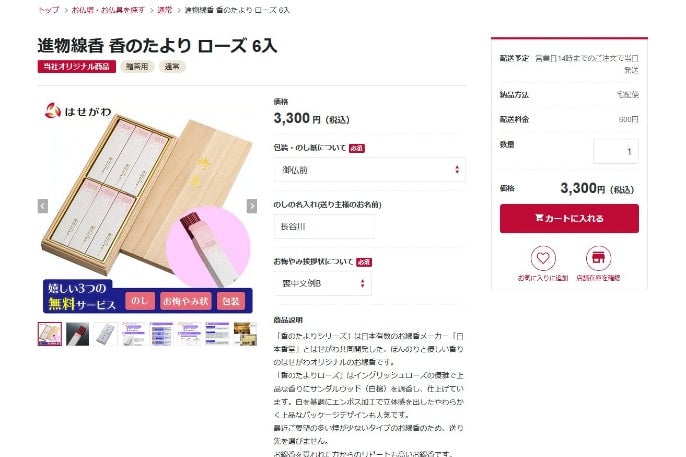The width and height of the screenshot is (686, 457).
Task: Open 包装・のし紙 dropdown showing 御仏前
Action: coord(370,170)
